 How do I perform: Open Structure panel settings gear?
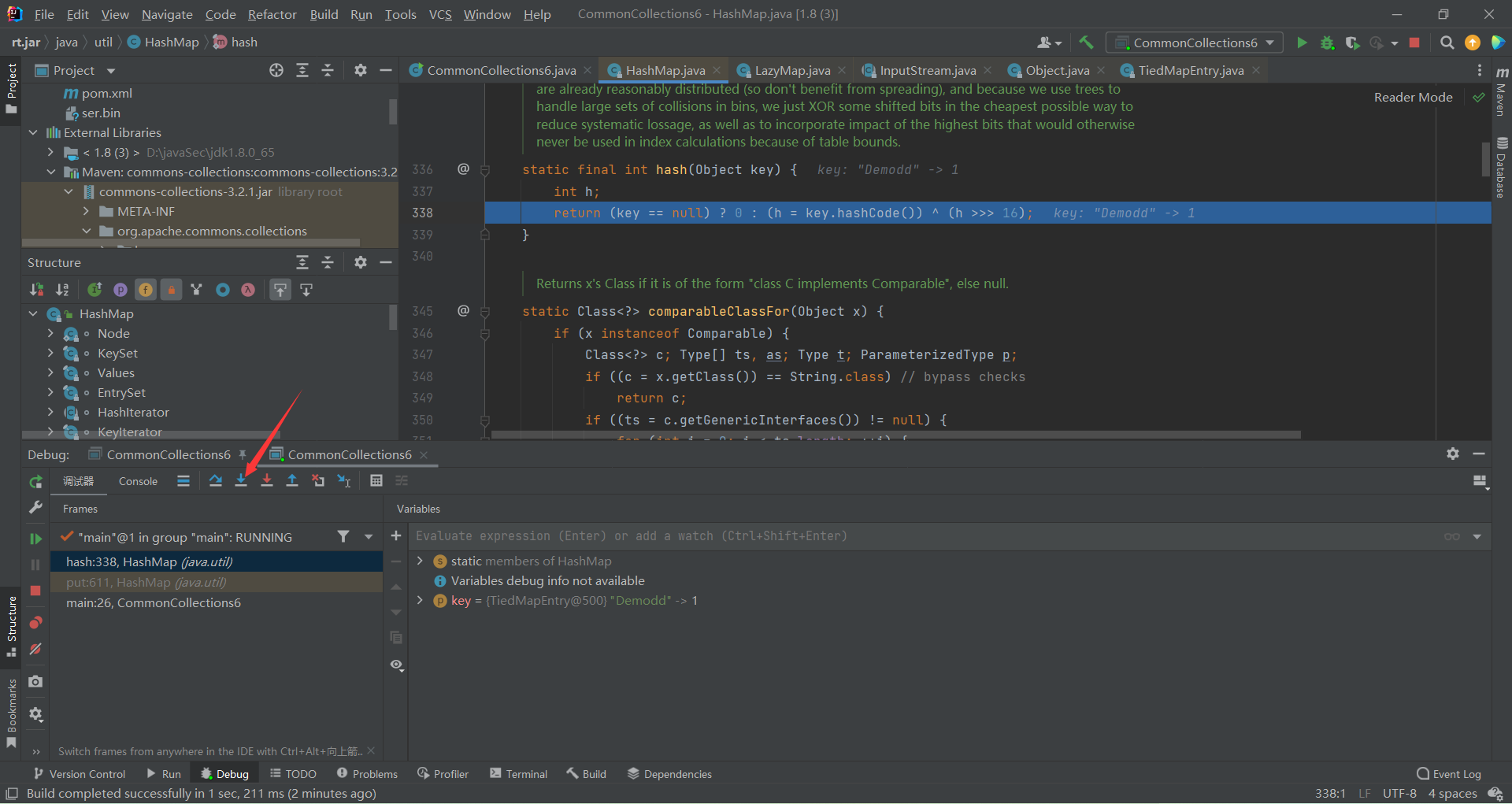click(361, 262)
